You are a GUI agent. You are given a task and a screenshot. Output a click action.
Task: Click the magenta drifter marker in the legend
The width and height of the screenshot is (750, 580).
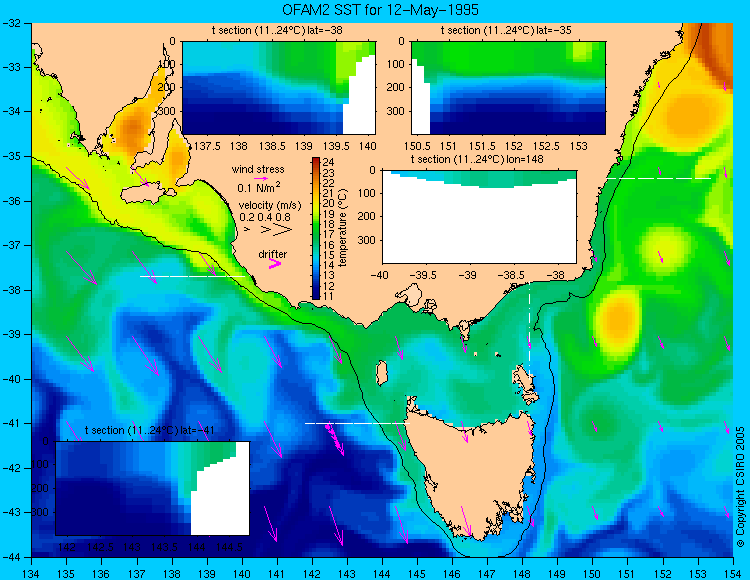275,263
